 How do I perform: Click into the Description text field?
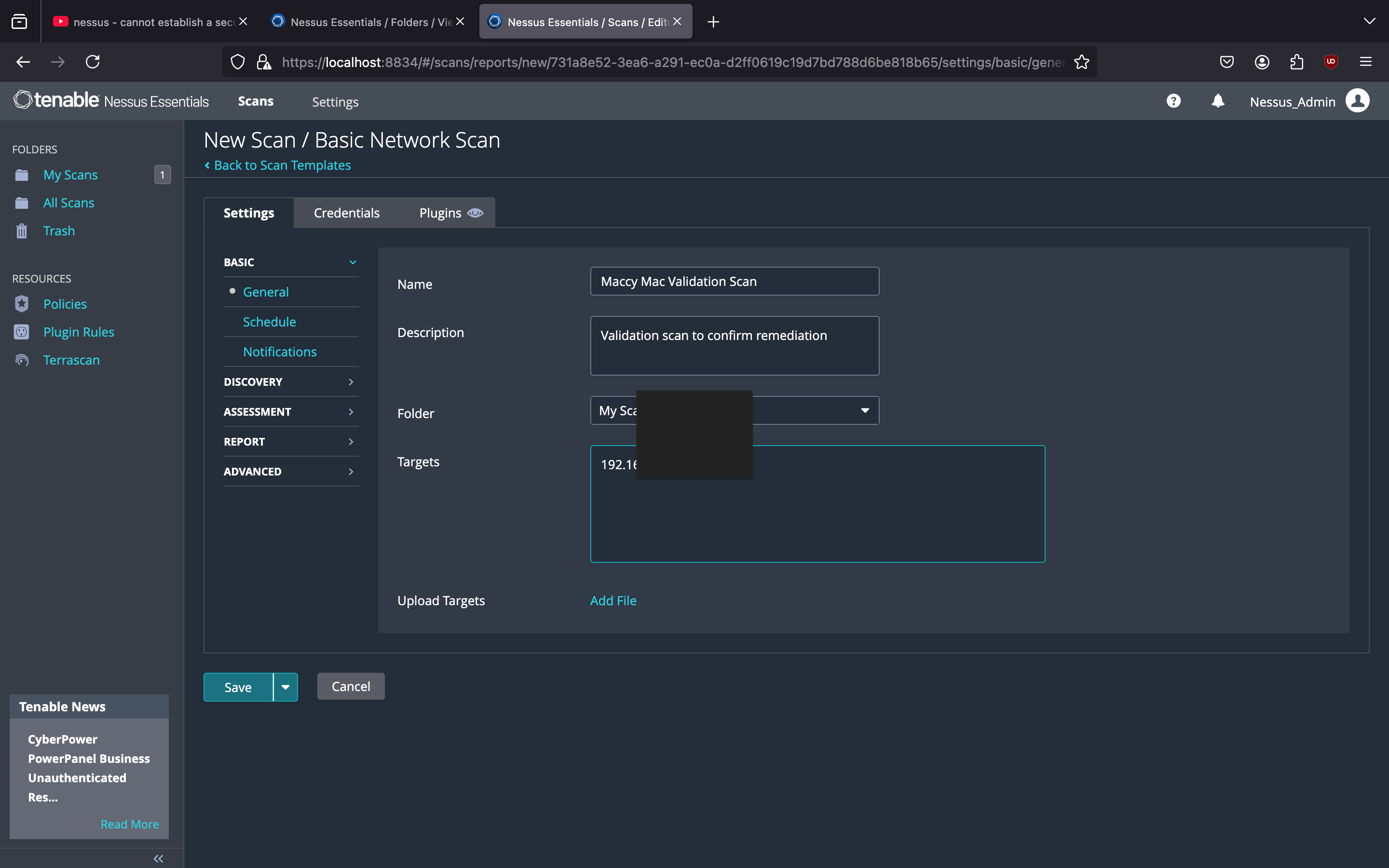pos(734,346)
